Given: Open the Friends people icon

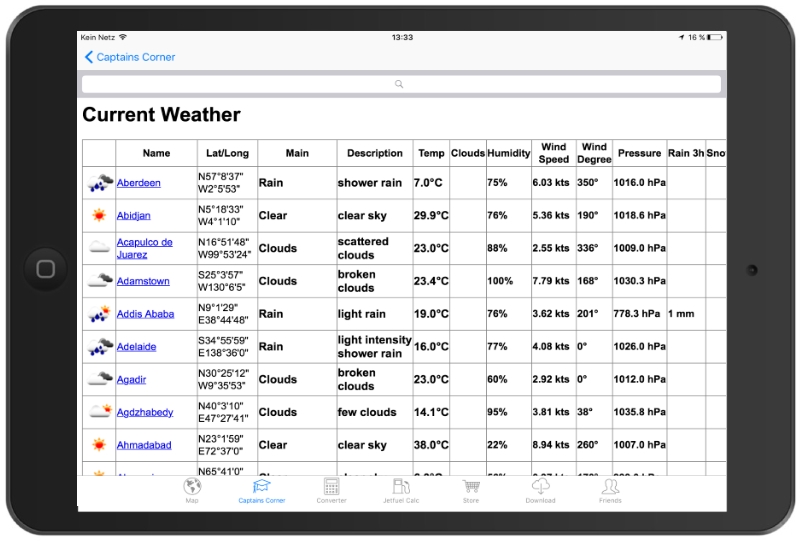Looking at the screenshot, I should pos(610,487).
